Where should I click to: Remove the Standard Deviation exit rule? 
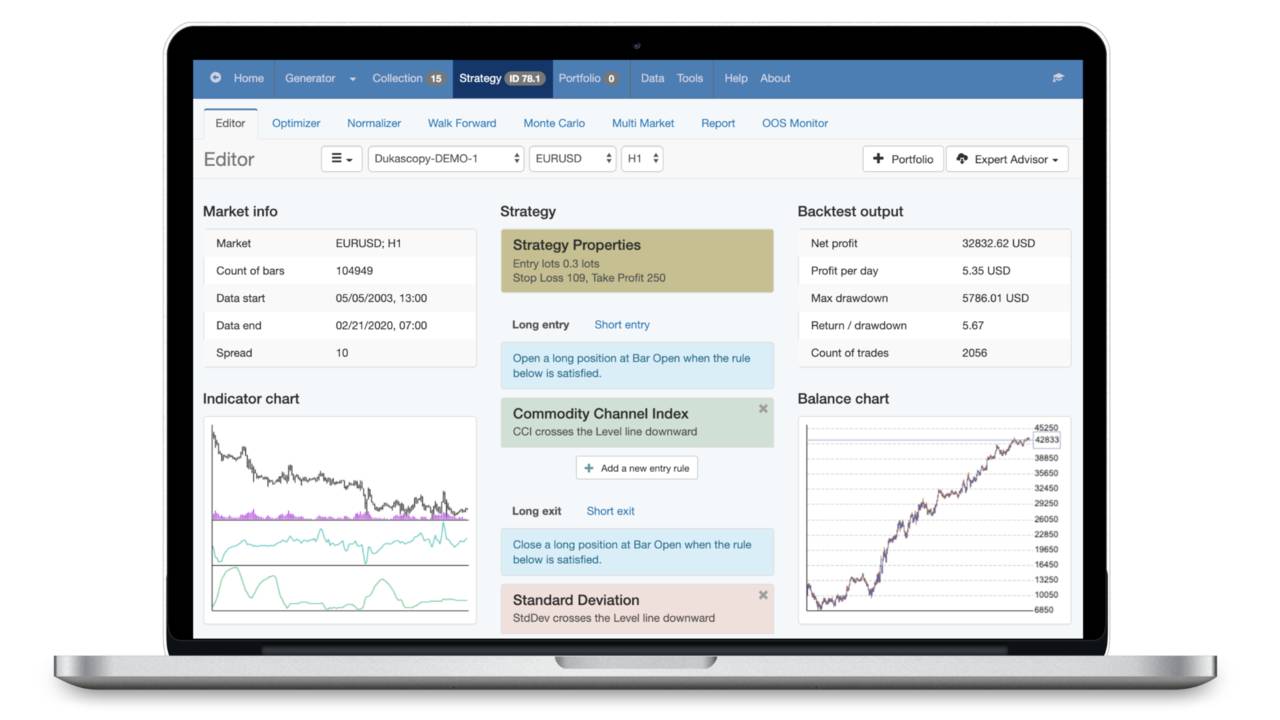tap(763, 595)
